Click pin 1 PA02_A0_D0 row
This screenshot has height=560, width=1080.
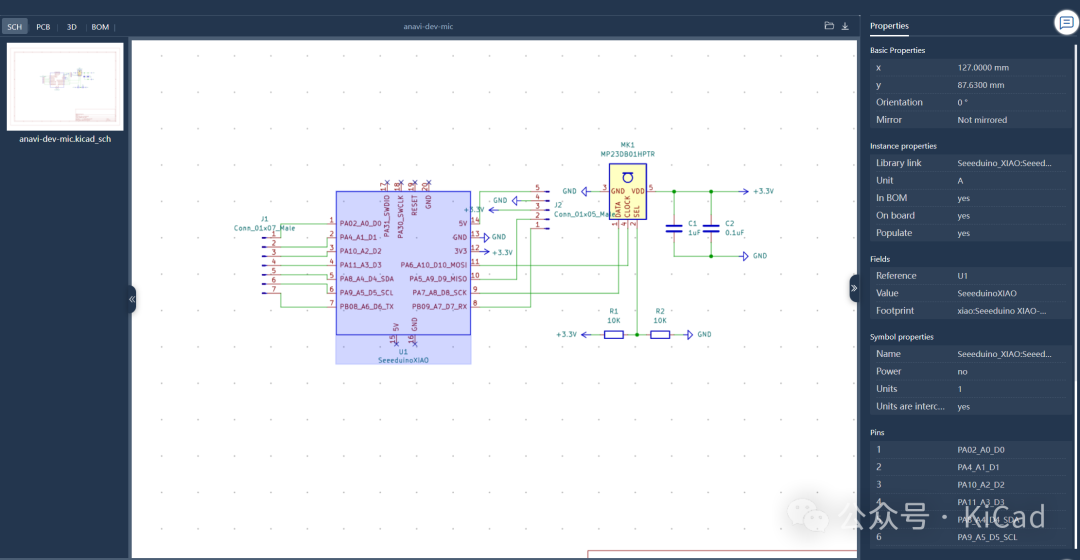970,450
